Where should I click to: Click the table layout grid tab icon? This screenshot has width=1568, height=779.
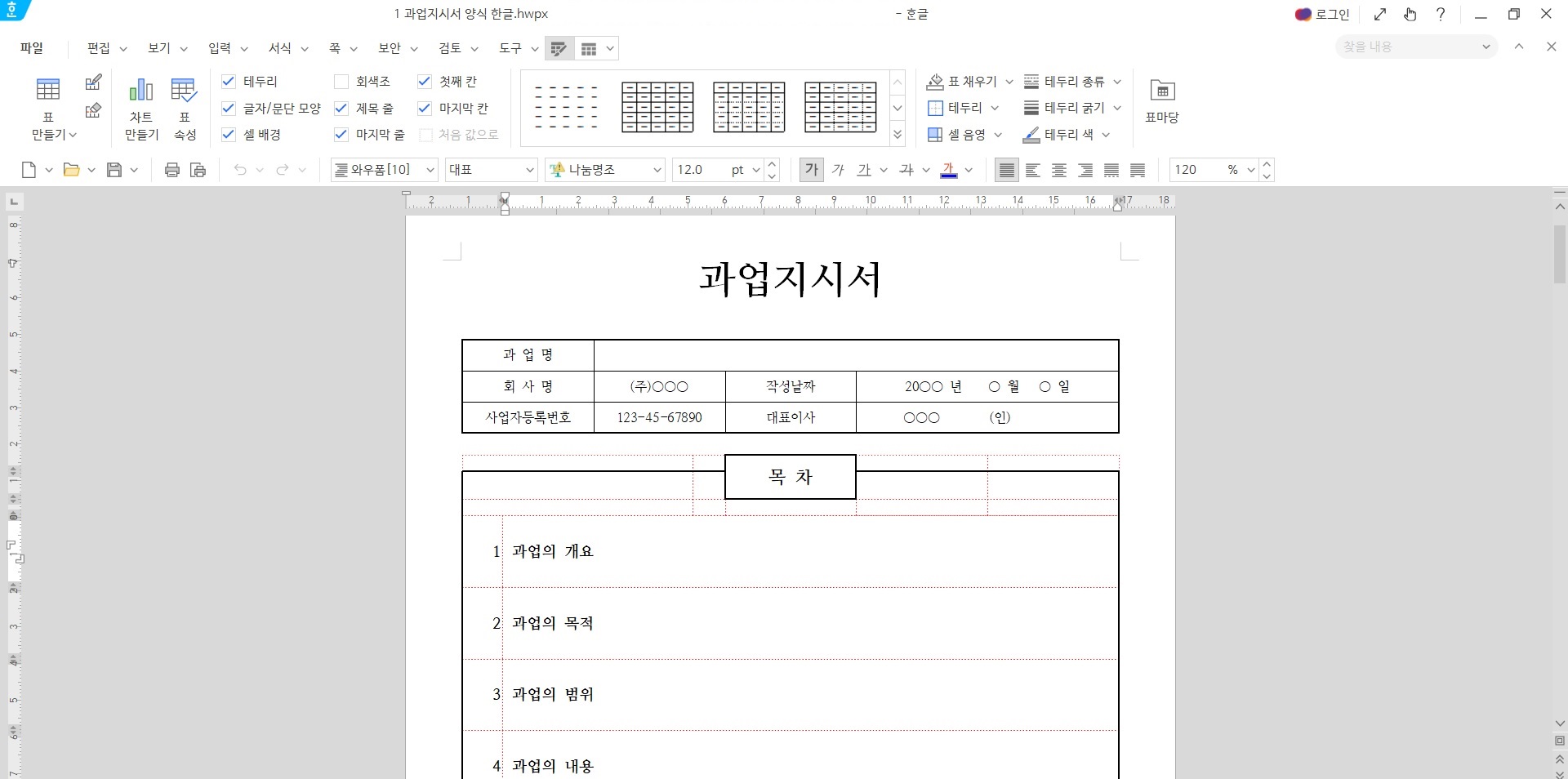point(589,49)
